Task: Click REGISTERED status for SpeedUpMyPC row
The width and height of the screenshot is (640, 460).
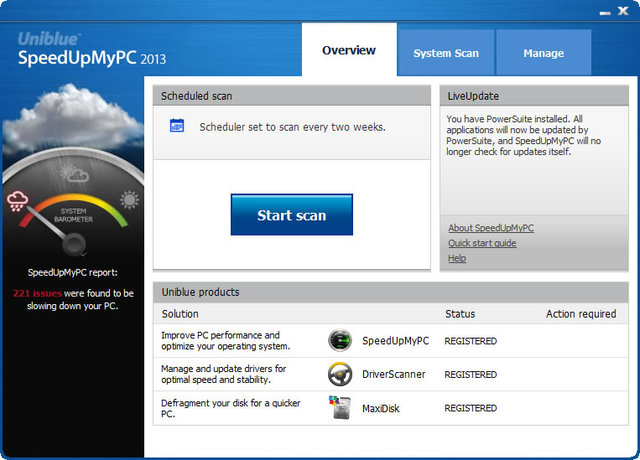Action: (471, 341)
